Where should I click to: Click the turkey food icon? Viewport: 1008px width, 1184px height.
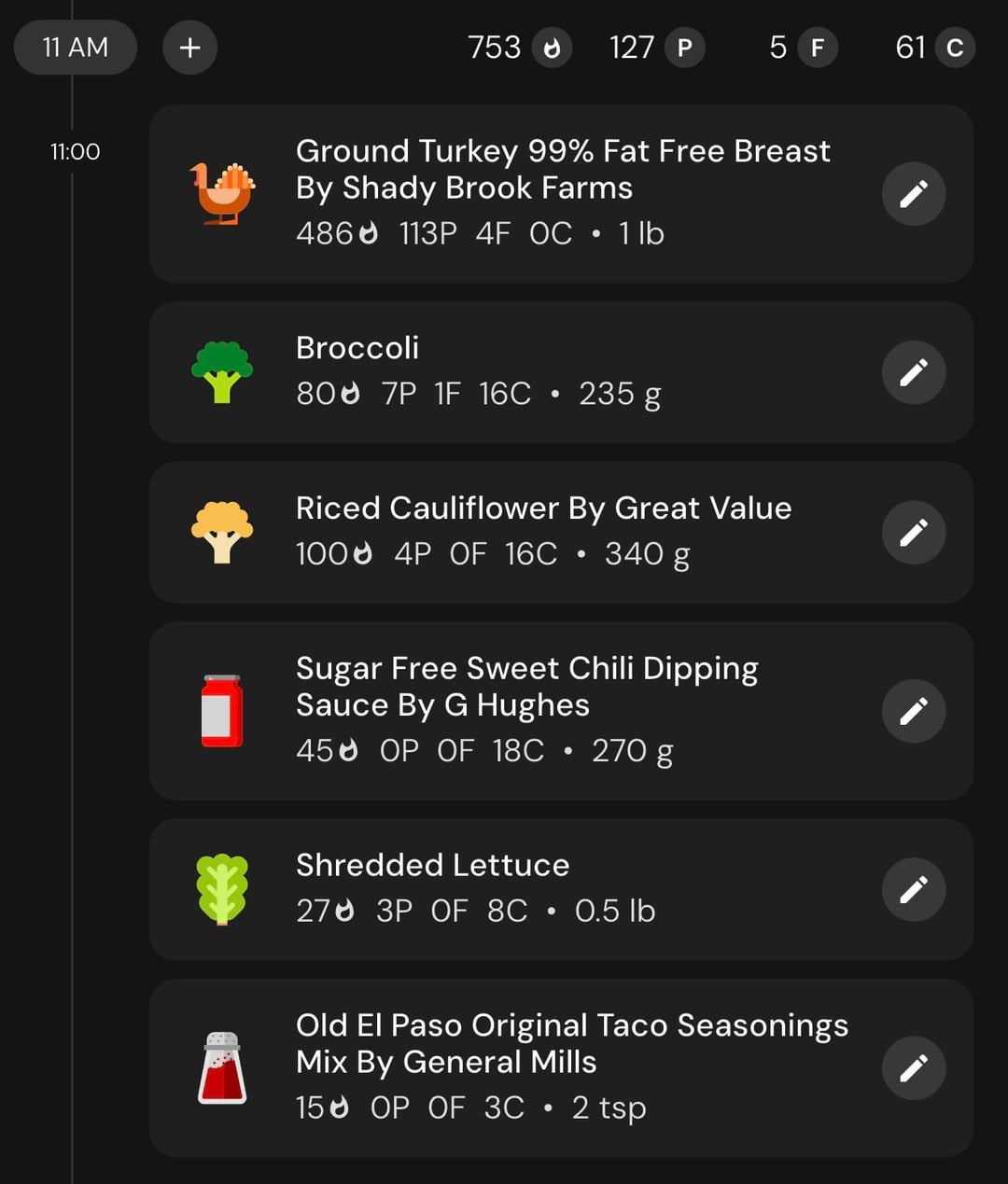[222, 194]
